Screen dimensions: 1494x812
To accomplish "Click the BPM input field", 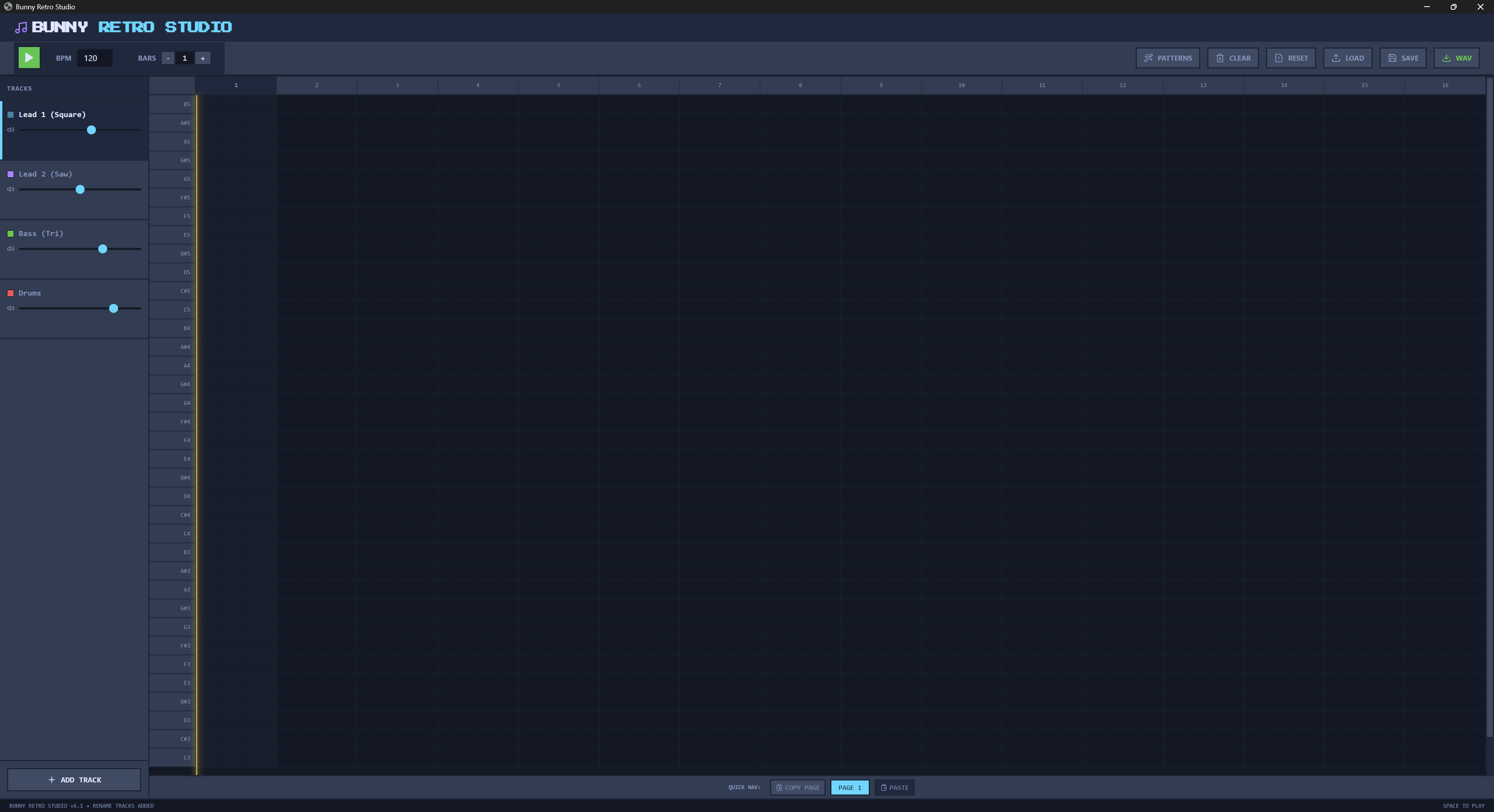I will (95, 58).
